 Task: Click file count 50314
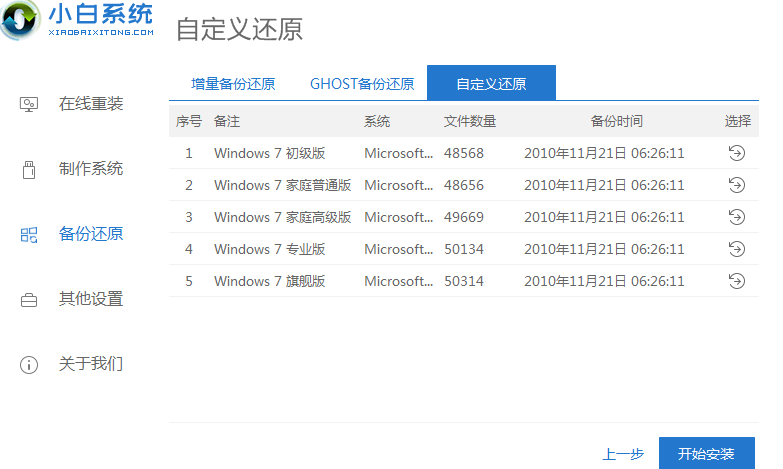464,281
